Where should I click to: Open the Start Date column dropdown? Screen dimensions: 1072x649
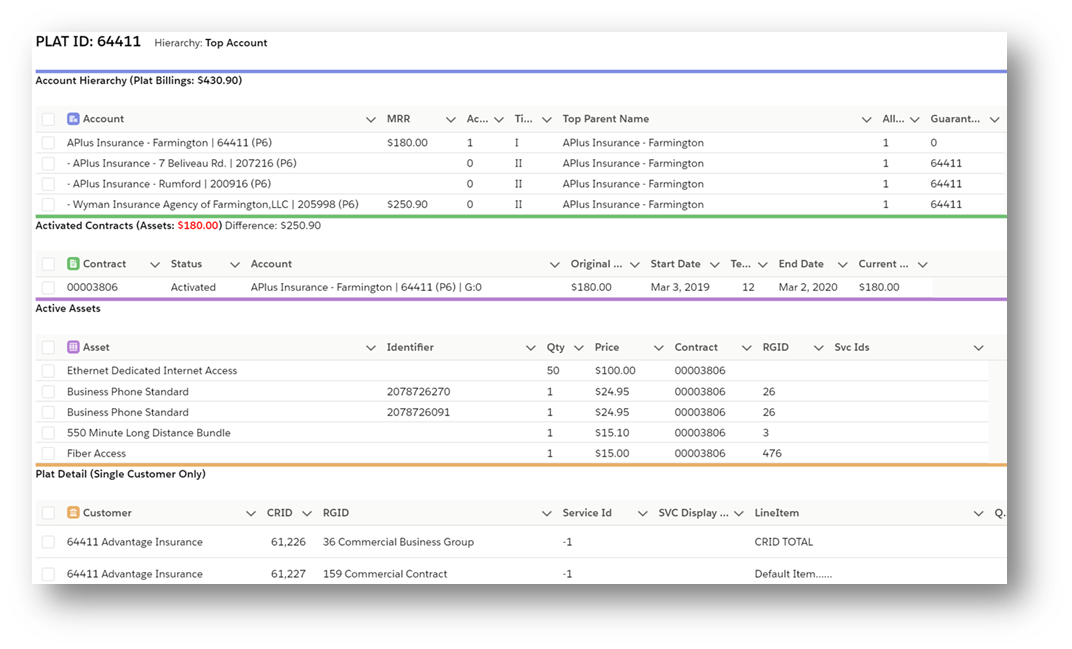point(716,263)
